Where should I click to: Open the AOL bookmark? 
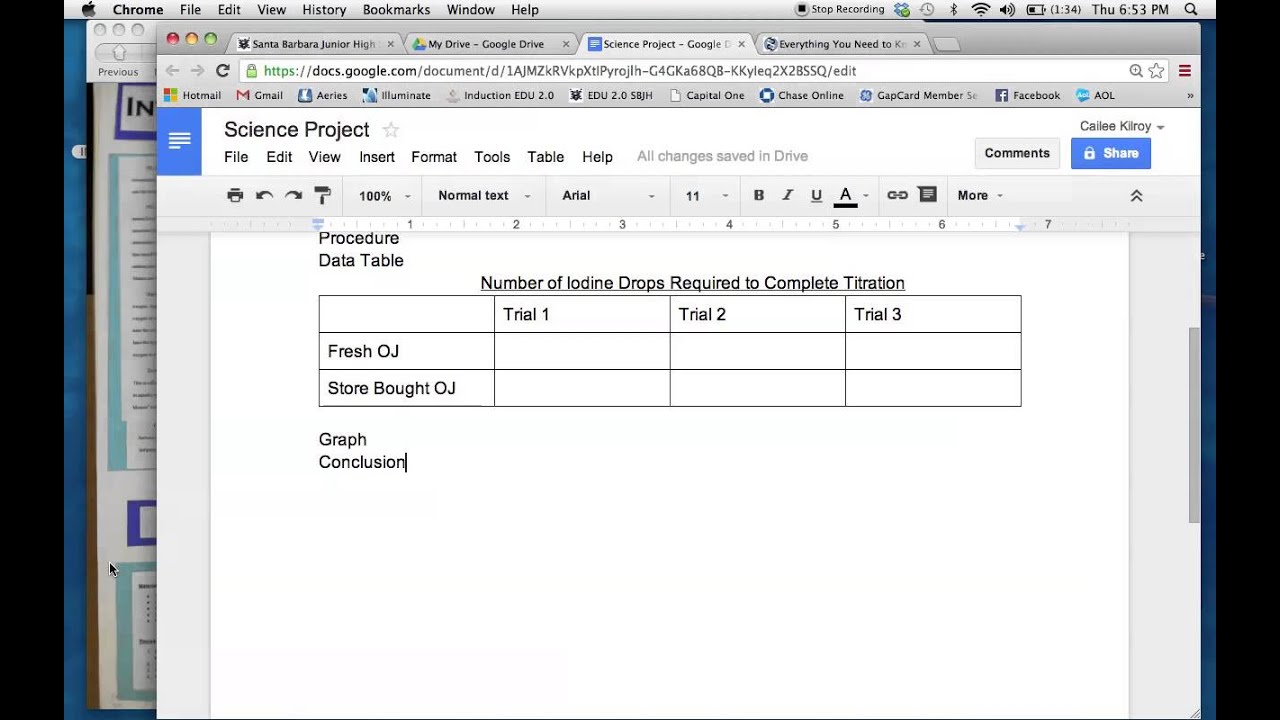pyautogui.click(x=1095, y=96)
